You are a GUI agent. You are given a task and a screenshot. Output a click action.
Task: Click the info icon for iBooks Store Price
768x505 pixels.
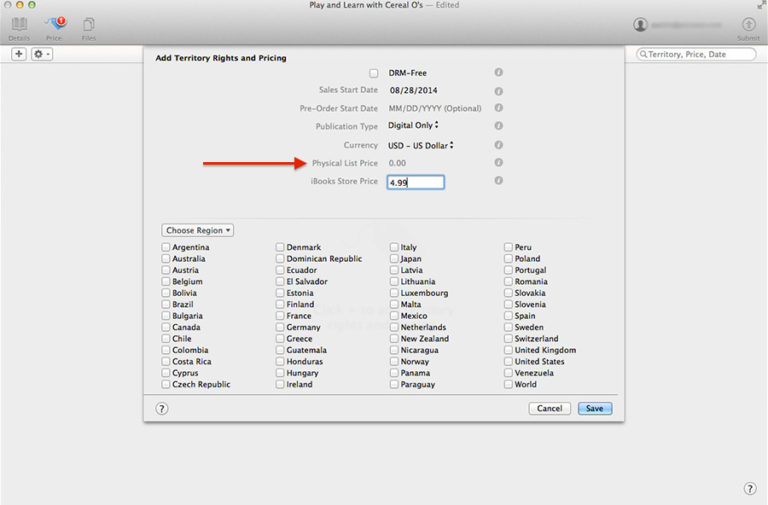[498, 180]
